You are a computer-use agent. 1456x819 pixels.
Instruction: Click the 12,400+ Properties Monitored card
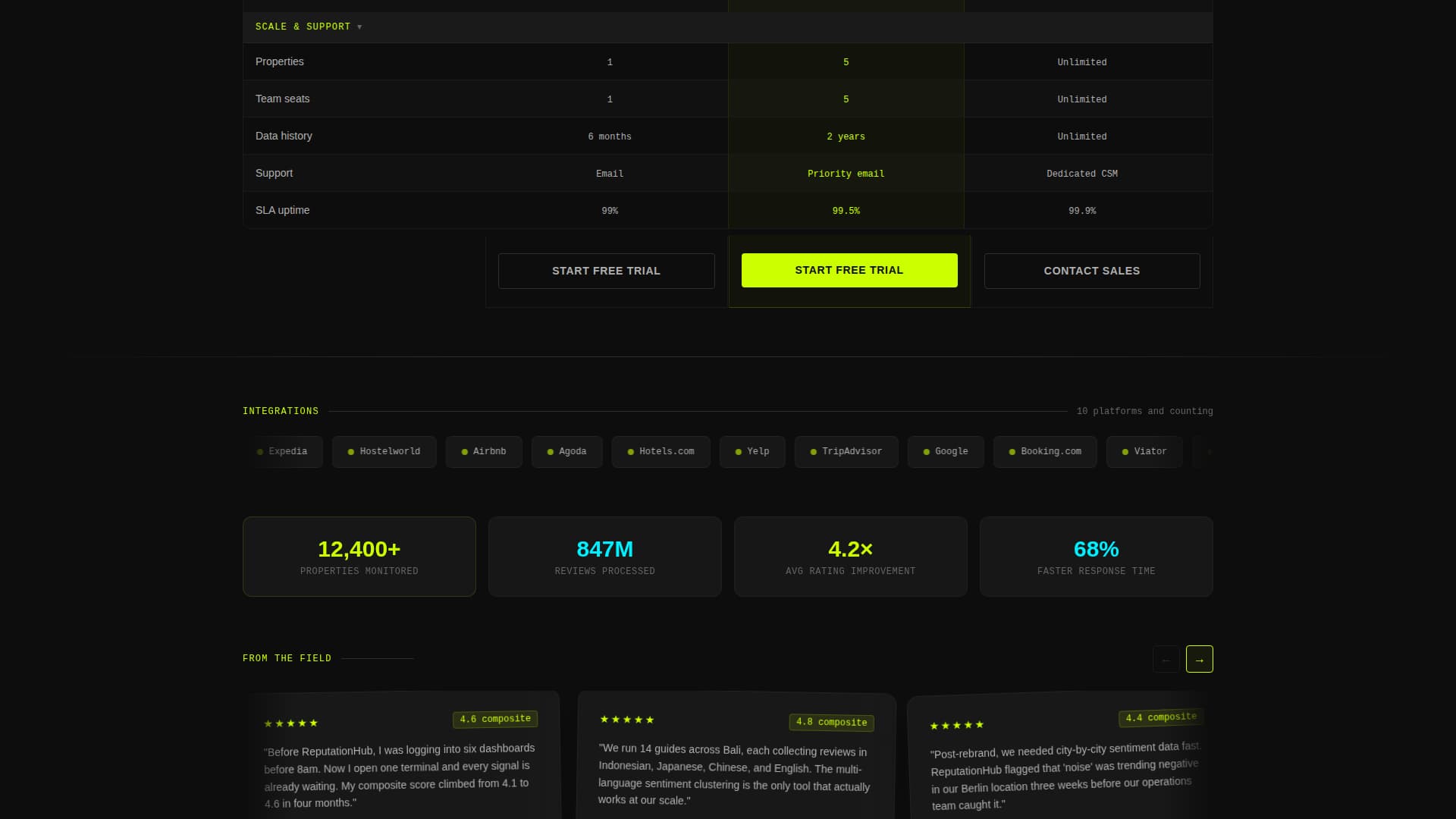point(359,557)
